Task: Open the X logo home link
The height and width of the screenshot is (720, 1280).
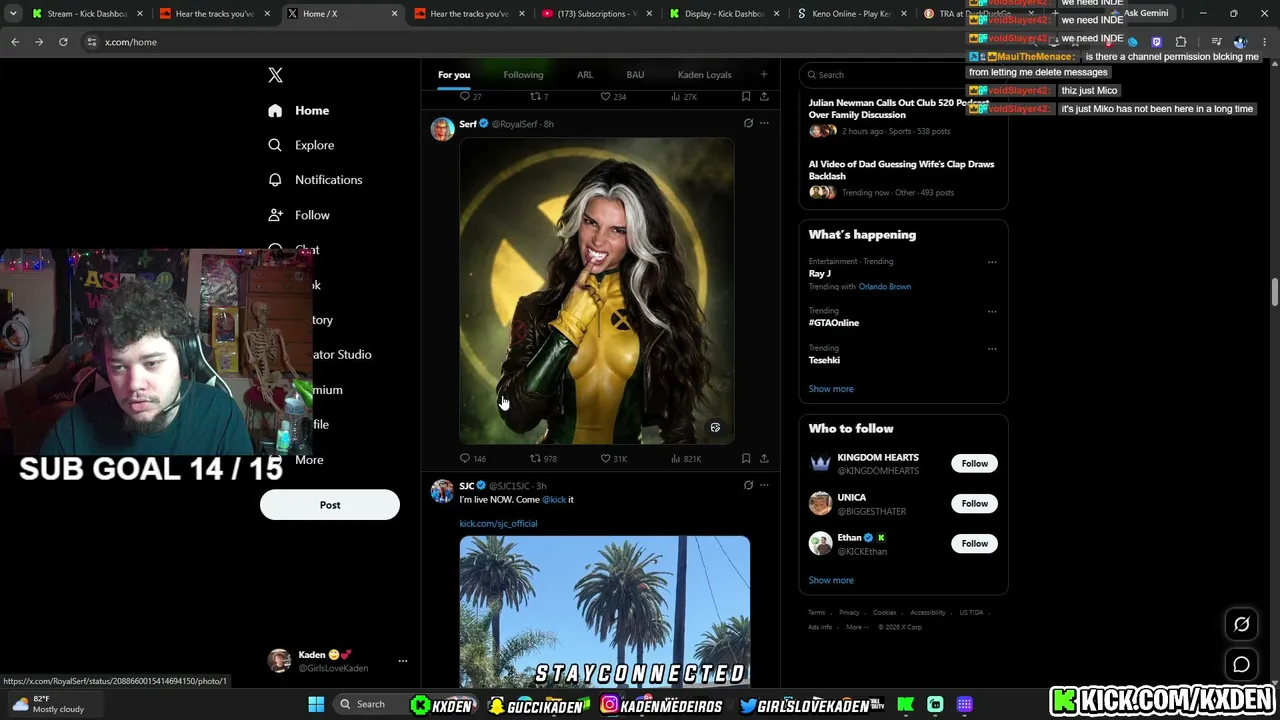Action: tap(275, 75)
